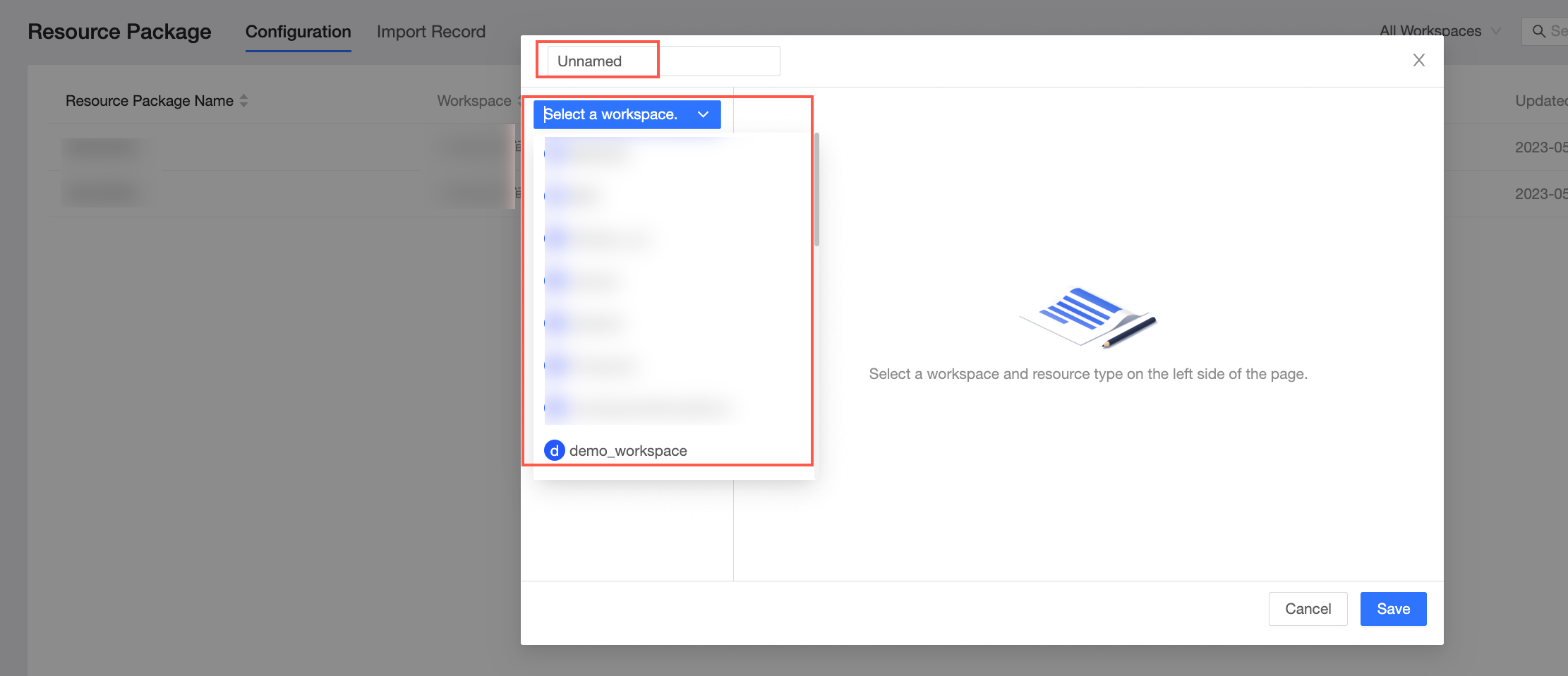Close the resource package dialog

click(1418, 61)
